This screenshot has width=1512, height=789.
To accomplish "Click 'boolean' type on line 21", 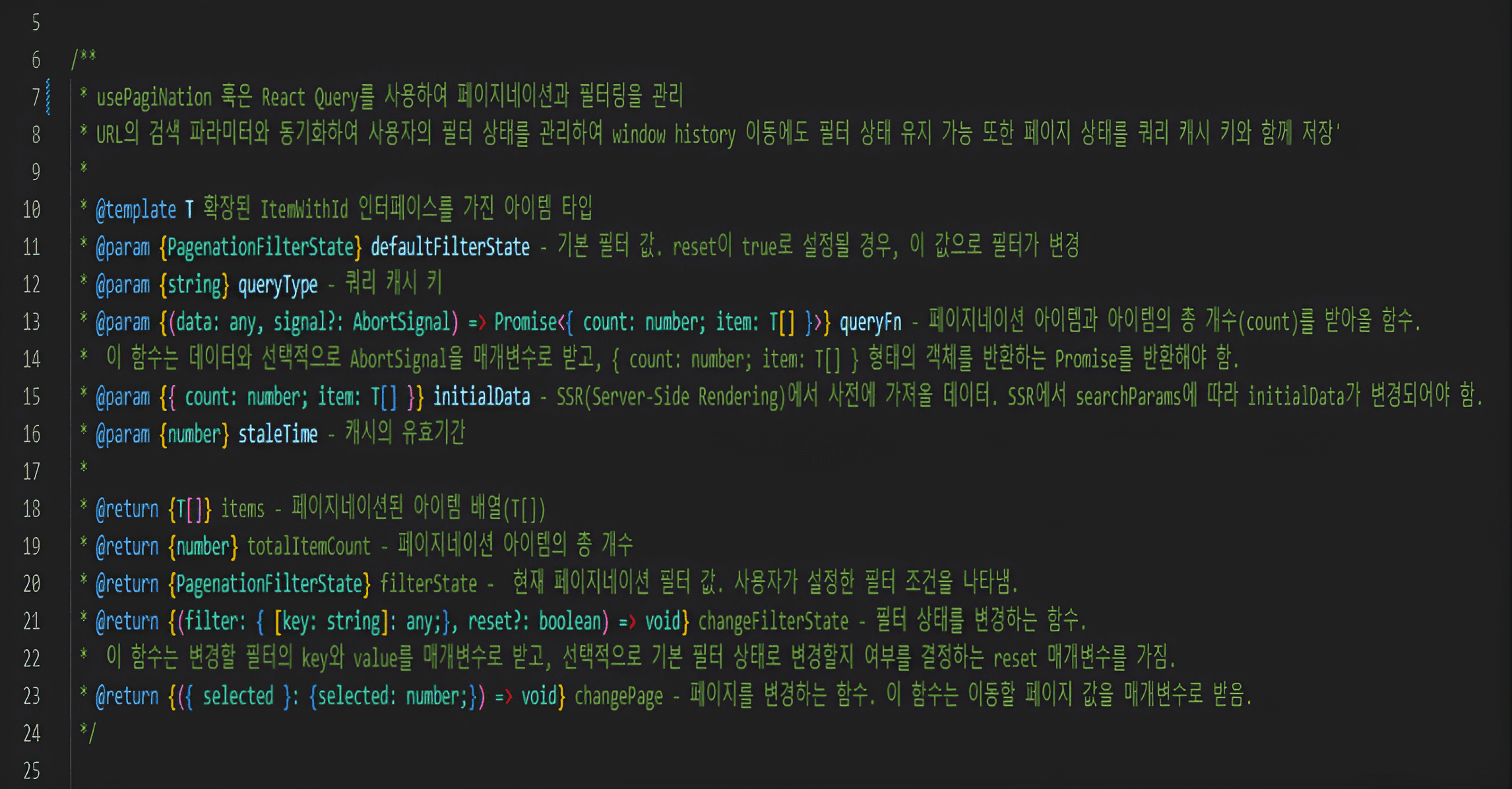I will 570,621.
